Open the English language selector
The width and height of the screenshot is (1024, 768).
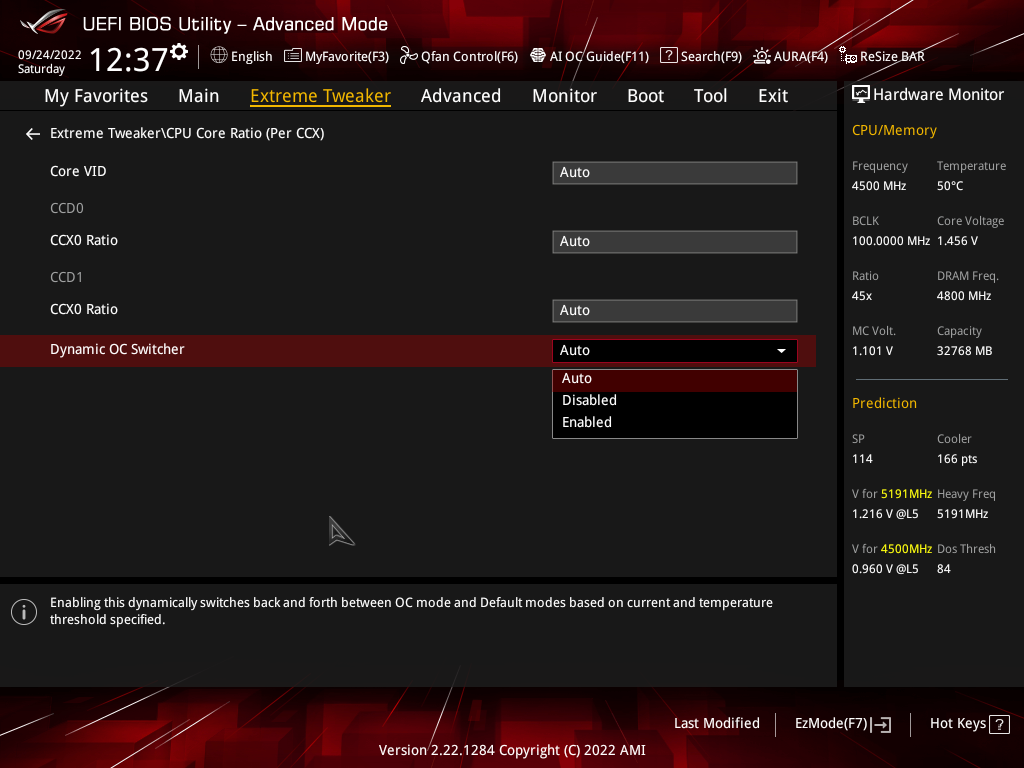coord(241,56)
